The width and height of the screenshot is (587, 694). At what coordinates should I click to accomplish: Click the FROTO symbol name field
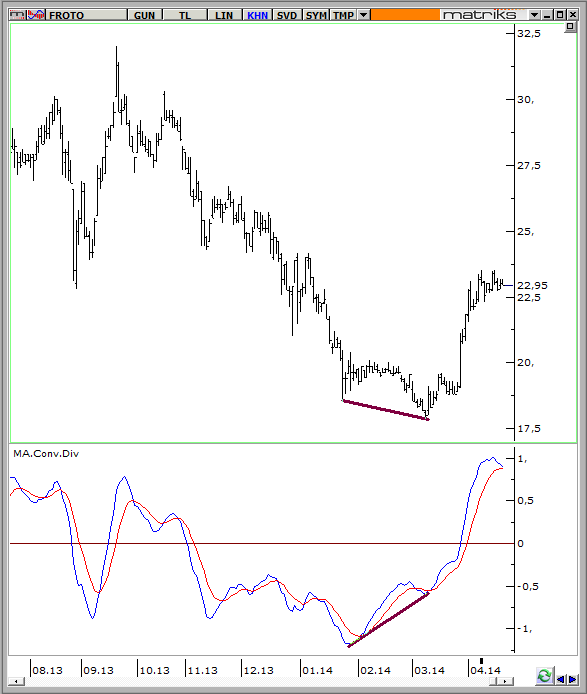pyautogui.click(x=86, y=15)
